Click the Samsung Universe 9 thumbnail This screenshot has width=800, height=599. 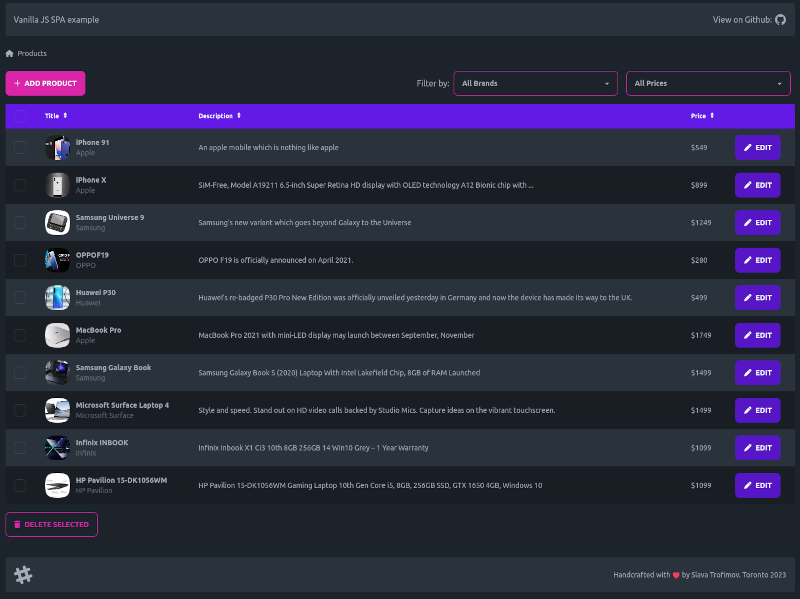(x=57, y=222)
